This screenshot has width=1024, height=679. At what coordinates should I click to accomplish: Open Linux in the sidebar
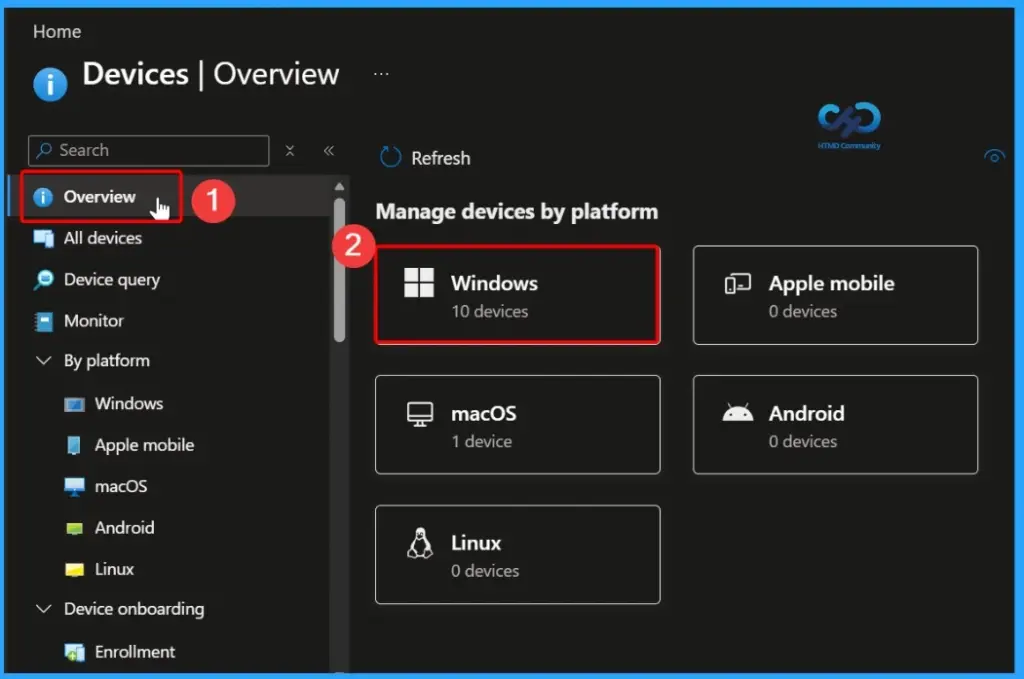(x=114, y=569)
